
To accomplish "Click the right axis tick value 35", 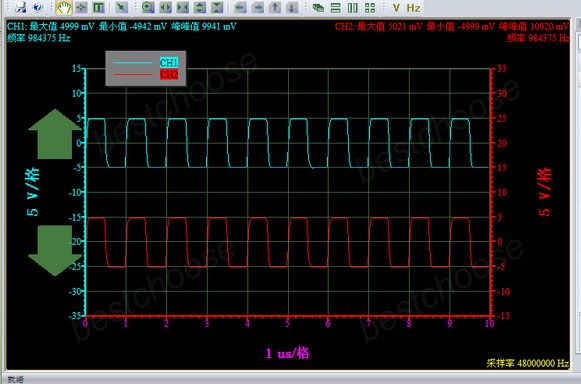I will 502,68.
